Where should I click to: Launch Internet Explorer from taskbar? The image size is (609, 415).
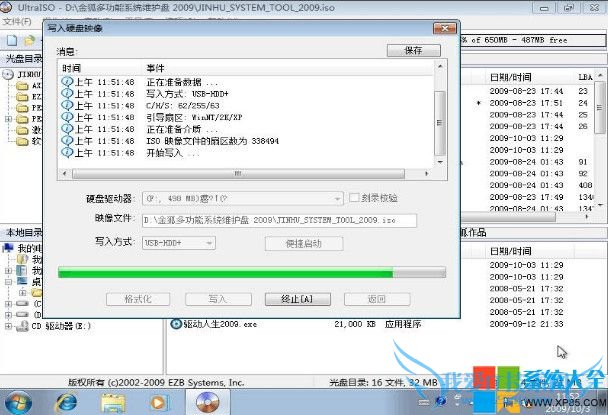click(66, 403)
